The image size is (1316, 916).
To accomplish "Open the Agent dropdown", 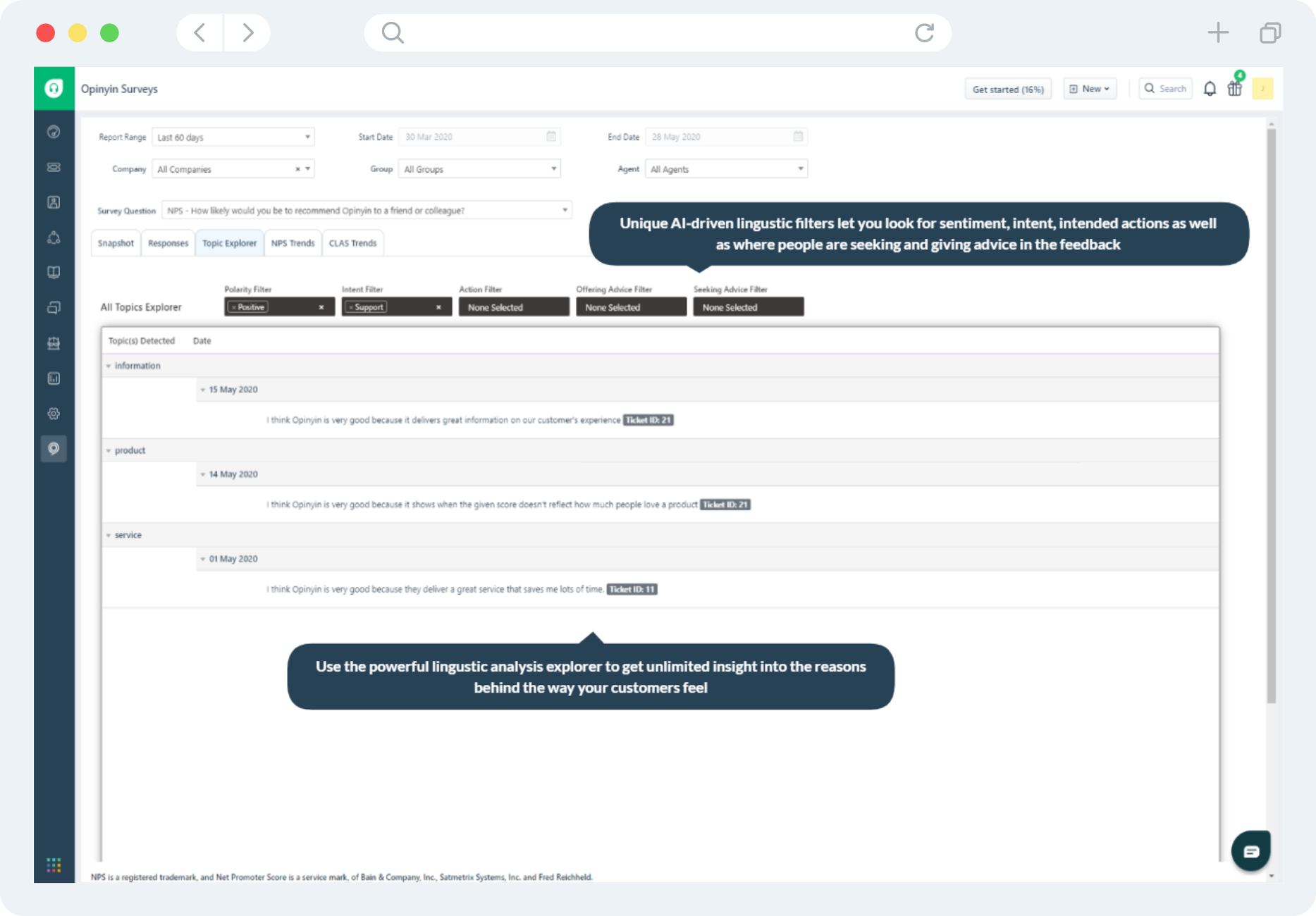I will tap(727, 169).
